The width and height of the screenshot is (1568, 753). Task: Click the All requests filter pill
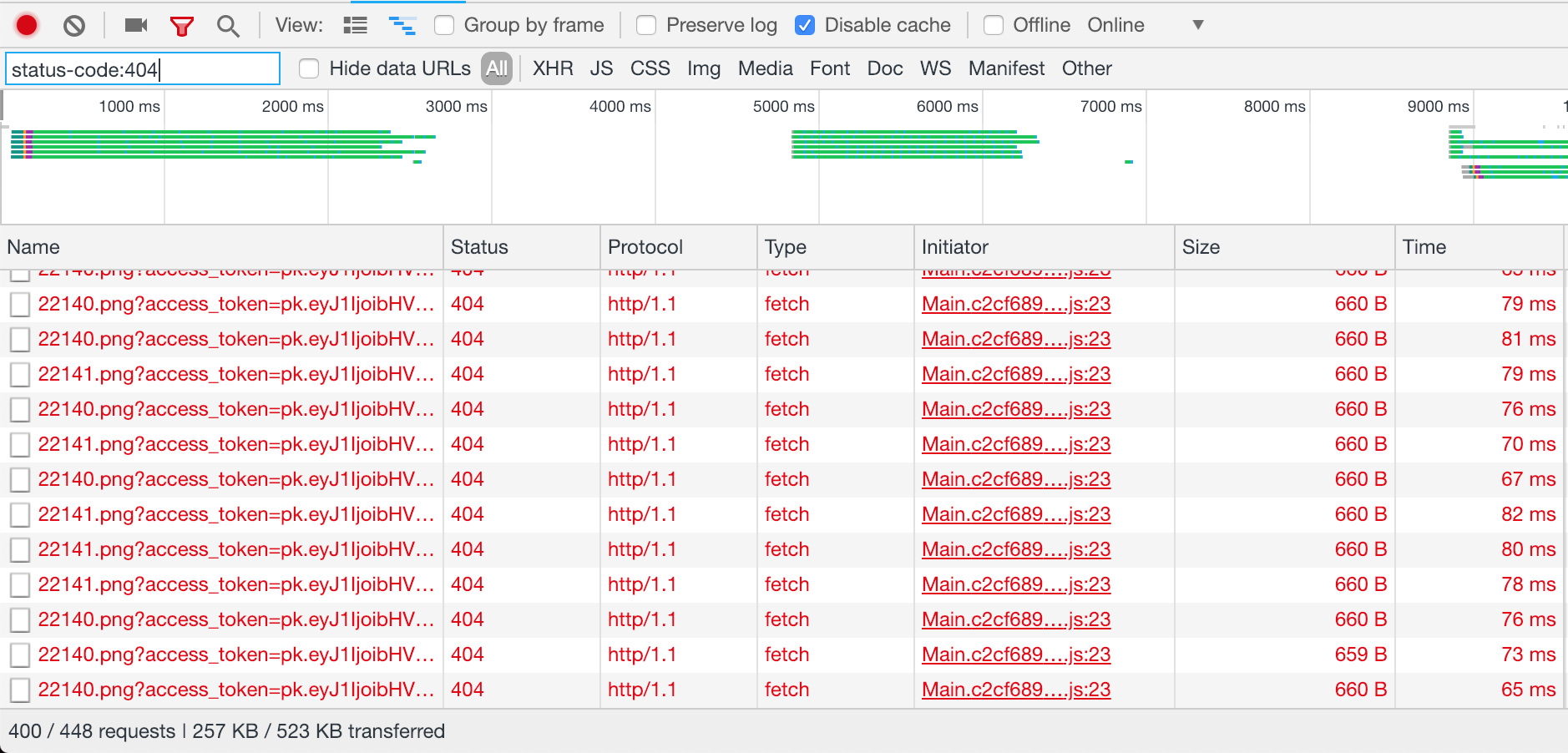click(496, 68)
